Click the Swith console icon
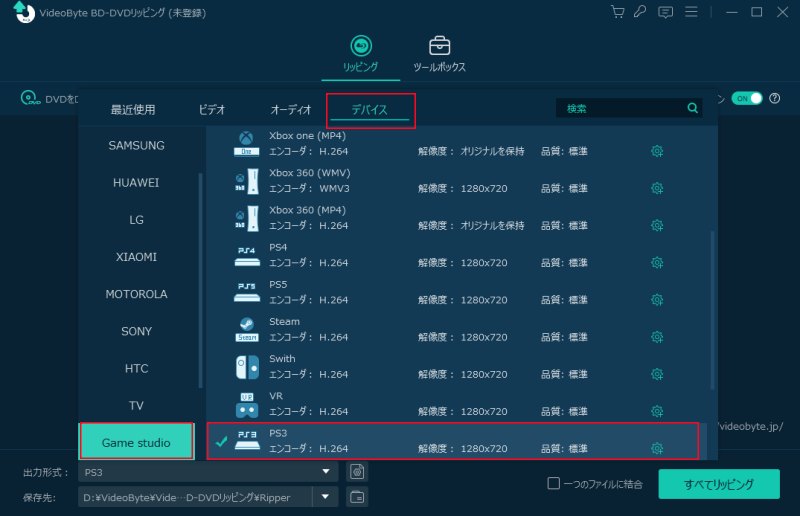 (x=247, y=367)
